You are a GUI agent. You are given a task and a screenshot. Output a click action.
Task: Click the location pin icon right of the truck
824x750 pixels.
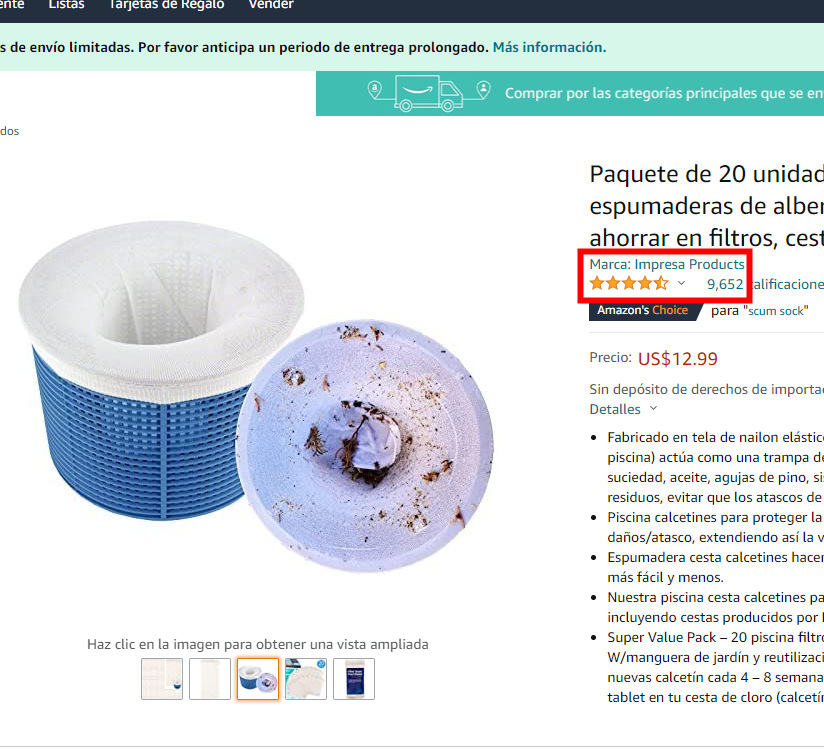[483, 89]
